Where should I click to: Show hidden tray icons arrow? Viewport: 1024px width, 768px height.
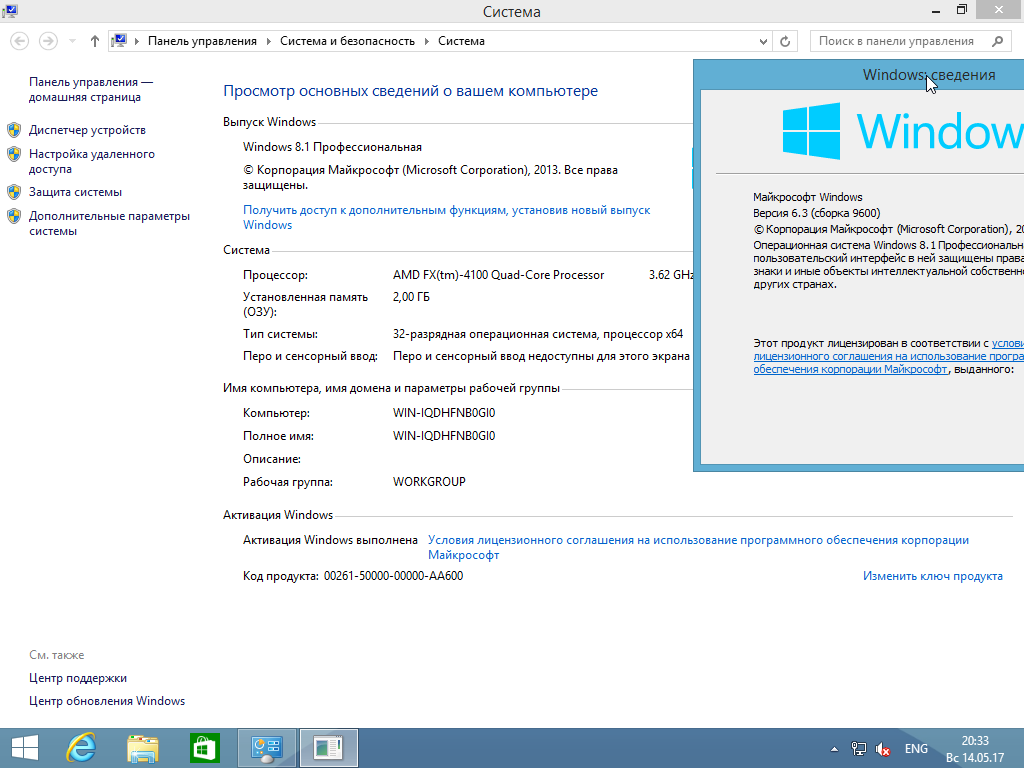(834, 749)
